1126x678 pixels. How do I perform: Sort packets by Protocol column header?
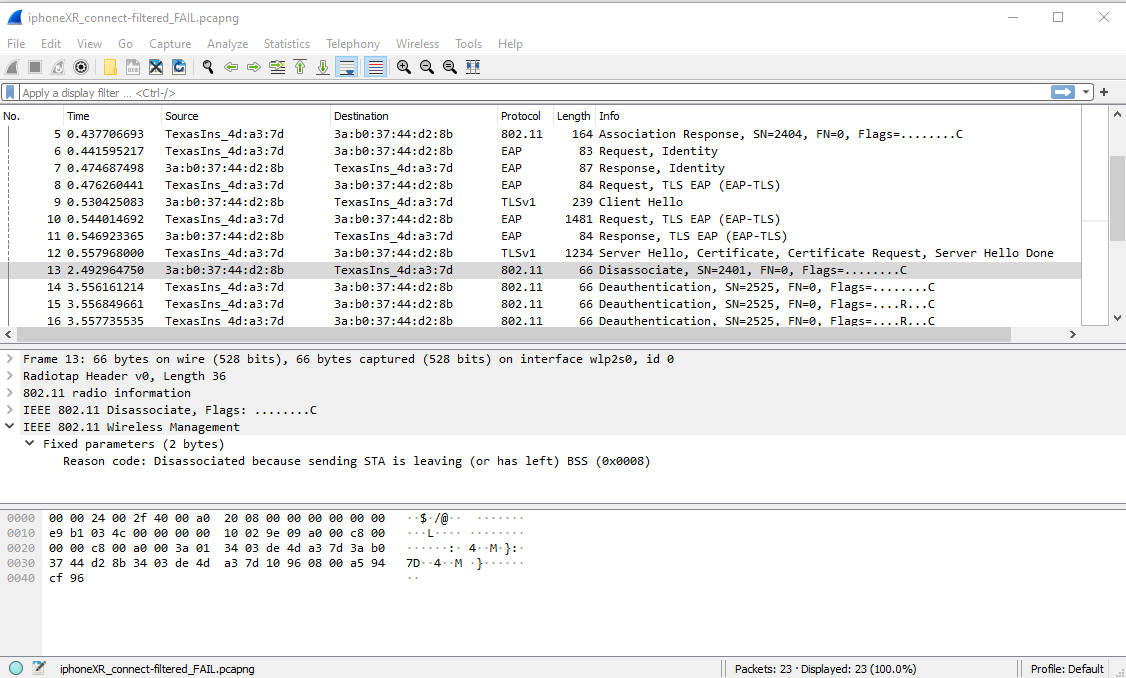click(x=520, y=116)
